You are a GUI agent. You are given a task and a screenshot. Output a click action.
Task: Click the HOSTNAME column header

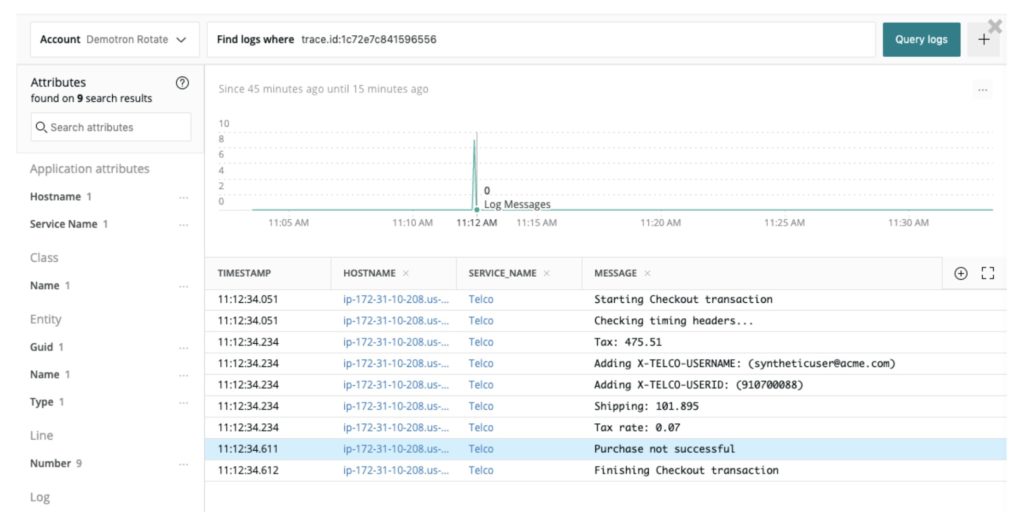(x=369, y=273)
